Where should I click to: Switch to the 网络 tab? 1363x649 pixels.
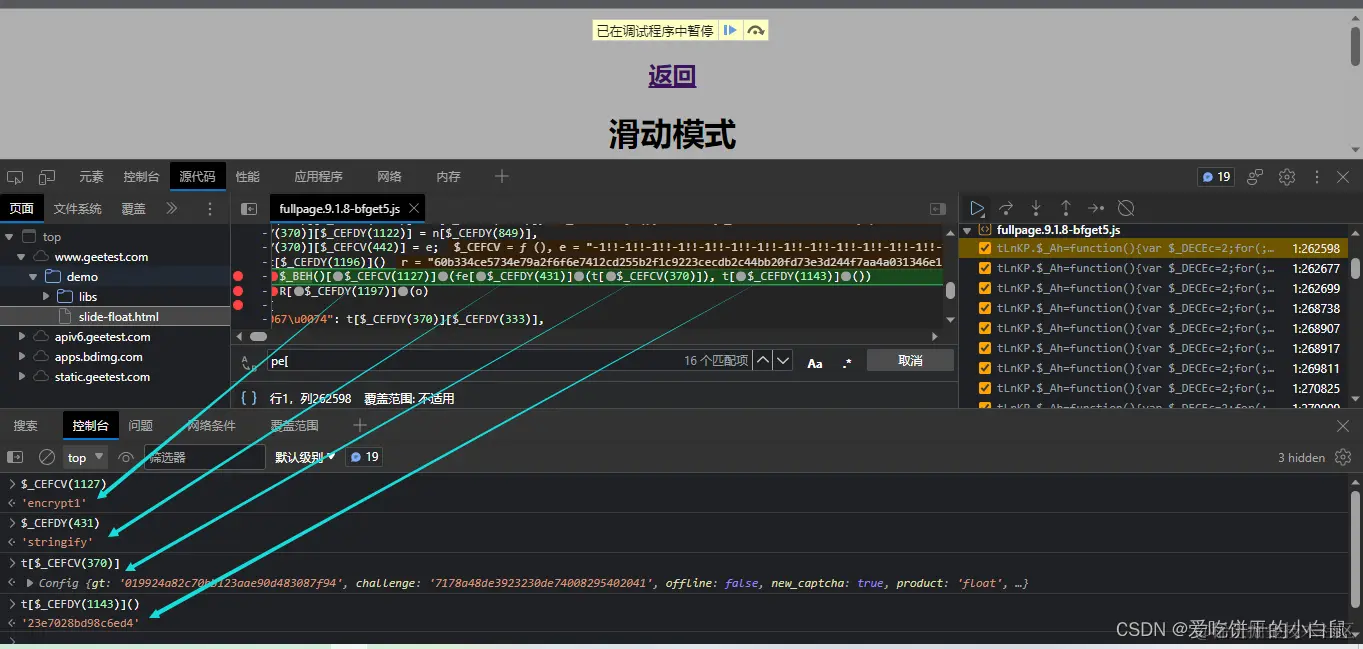click(390, 177)
